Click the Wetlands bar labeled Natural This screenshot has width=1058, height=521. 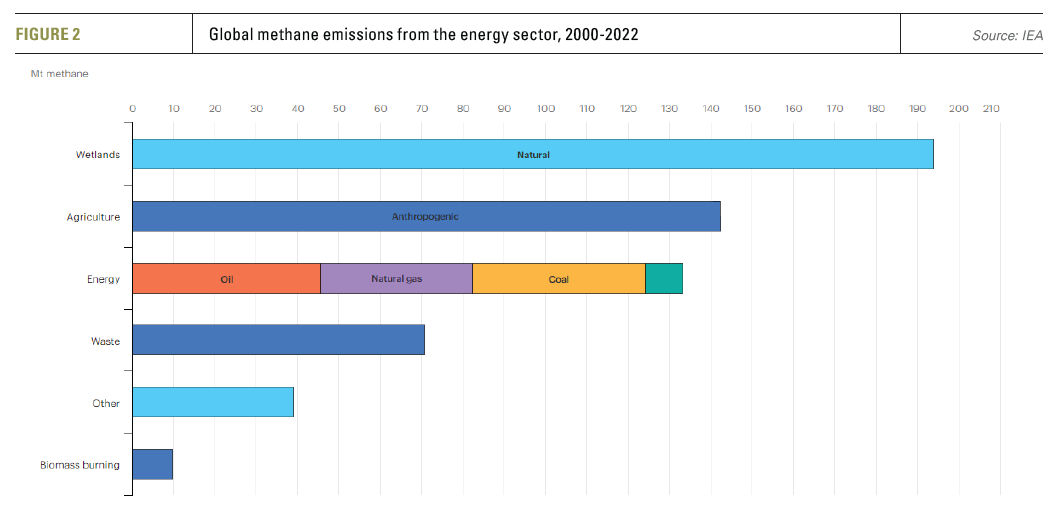coord(532,155)
